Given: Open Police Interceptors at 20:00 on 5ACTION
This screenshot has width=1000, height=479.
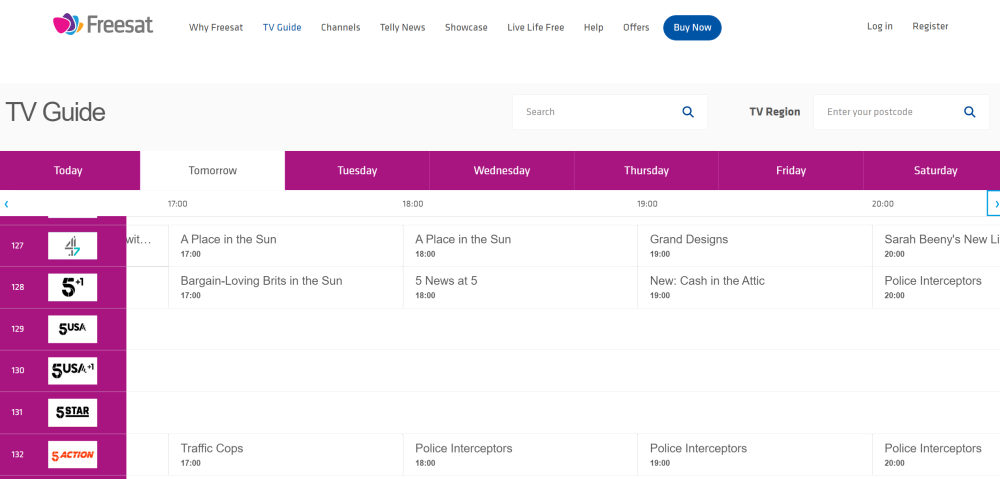Looking at the screenshot, I should click(x=936, y=455).
